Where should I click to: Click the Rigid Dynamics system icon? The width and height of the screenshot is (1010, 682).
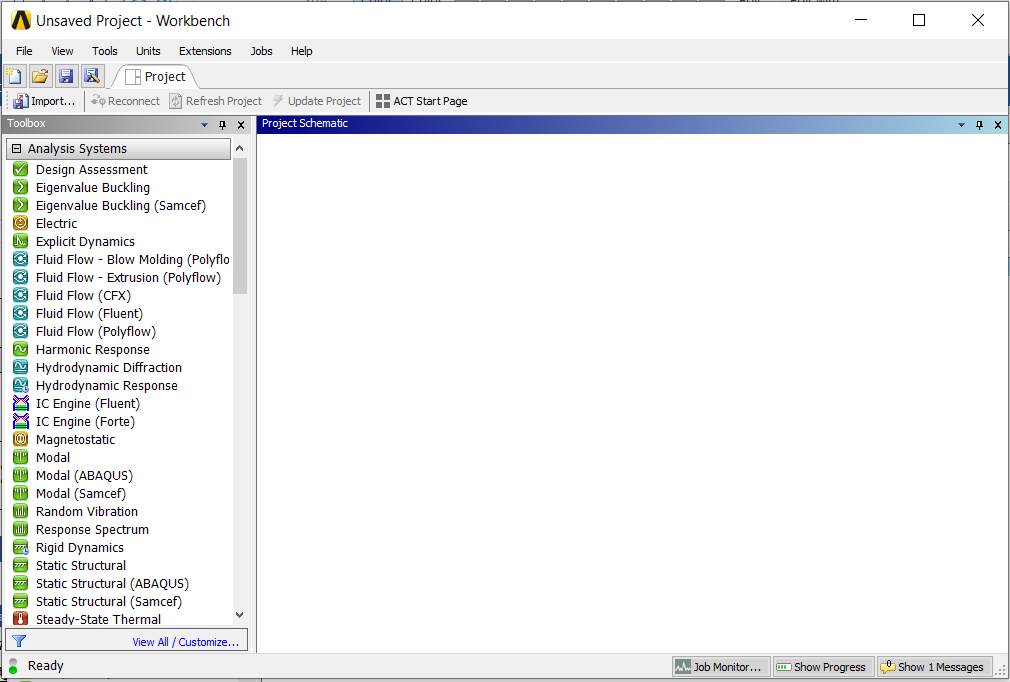pos(21,548)
